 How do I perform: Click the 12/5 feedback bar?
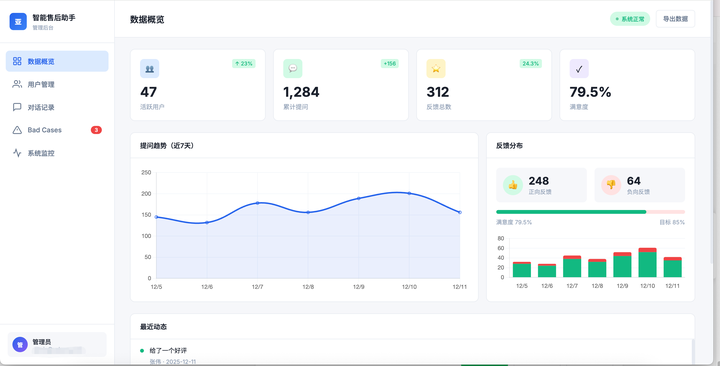pos(522,270)
